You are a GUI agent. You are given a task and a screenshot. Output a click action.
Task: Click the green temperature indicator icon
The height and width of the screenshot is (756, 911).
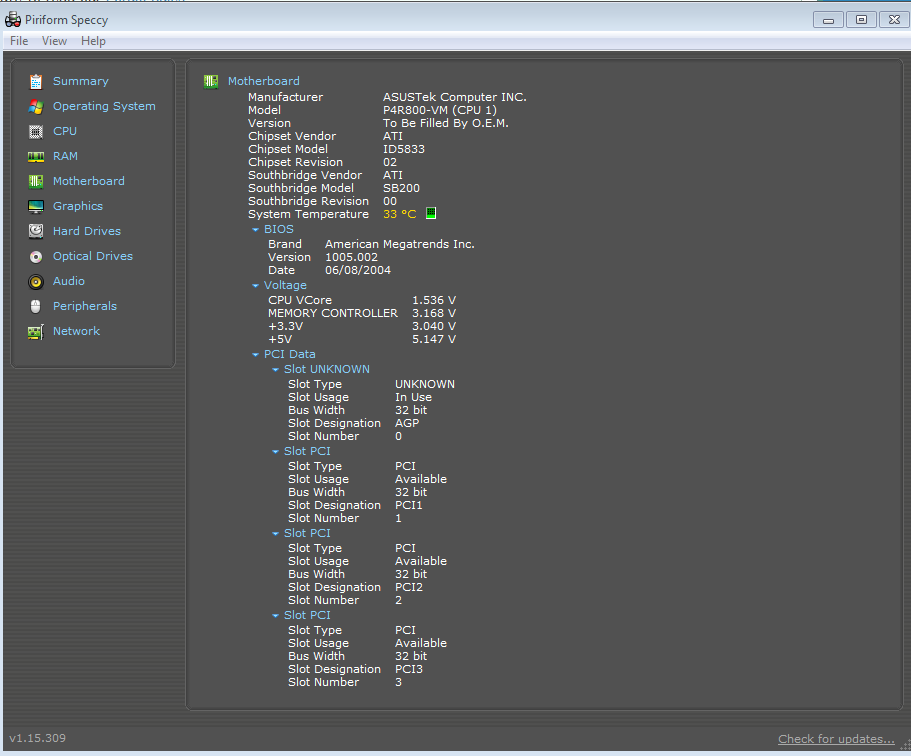431,213
